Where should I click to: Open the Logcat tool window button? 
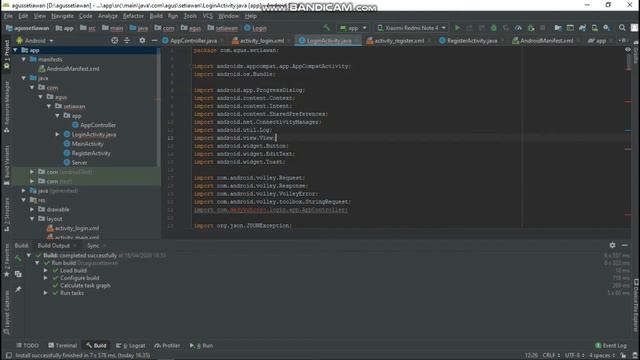coord(131,345)
